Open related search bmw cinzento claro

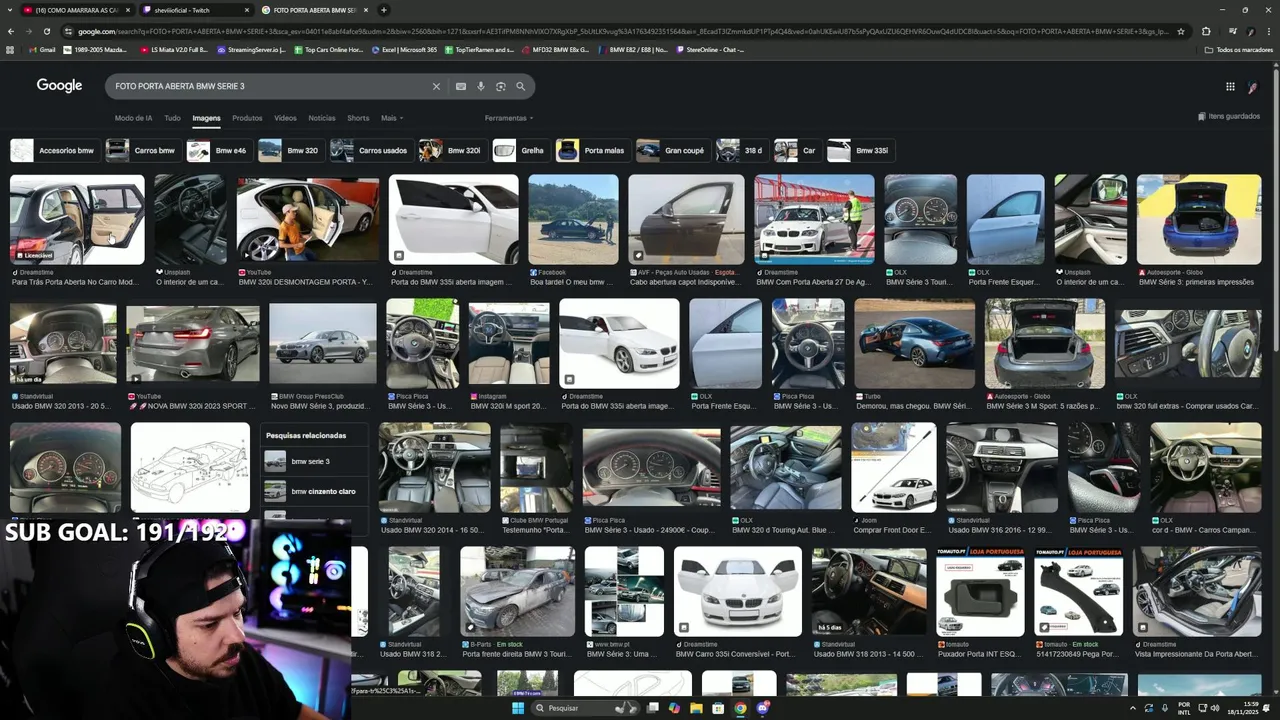(x=314, y=491)
